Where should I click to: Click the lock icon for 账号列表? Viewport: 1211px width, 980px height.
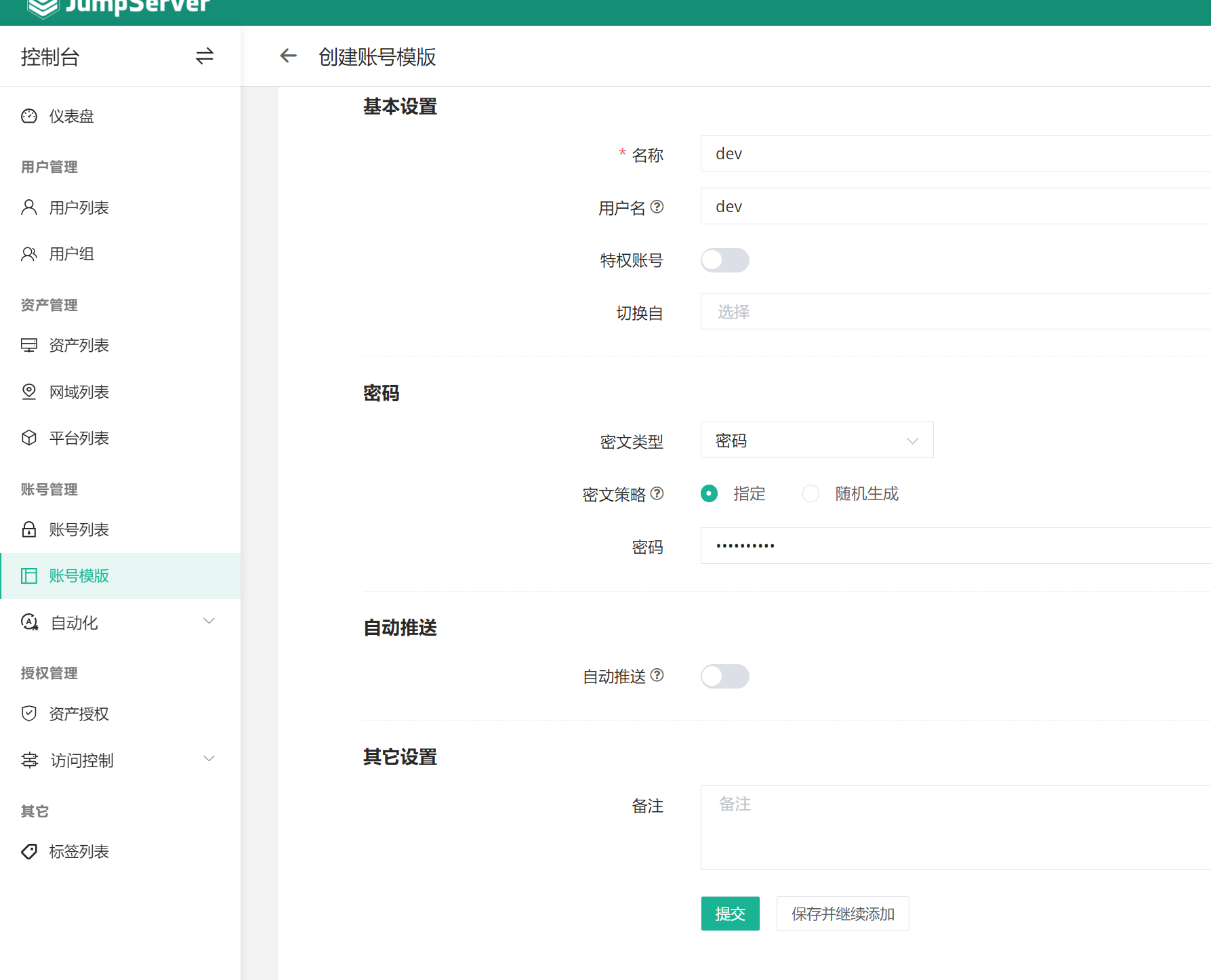coord(29,529)
